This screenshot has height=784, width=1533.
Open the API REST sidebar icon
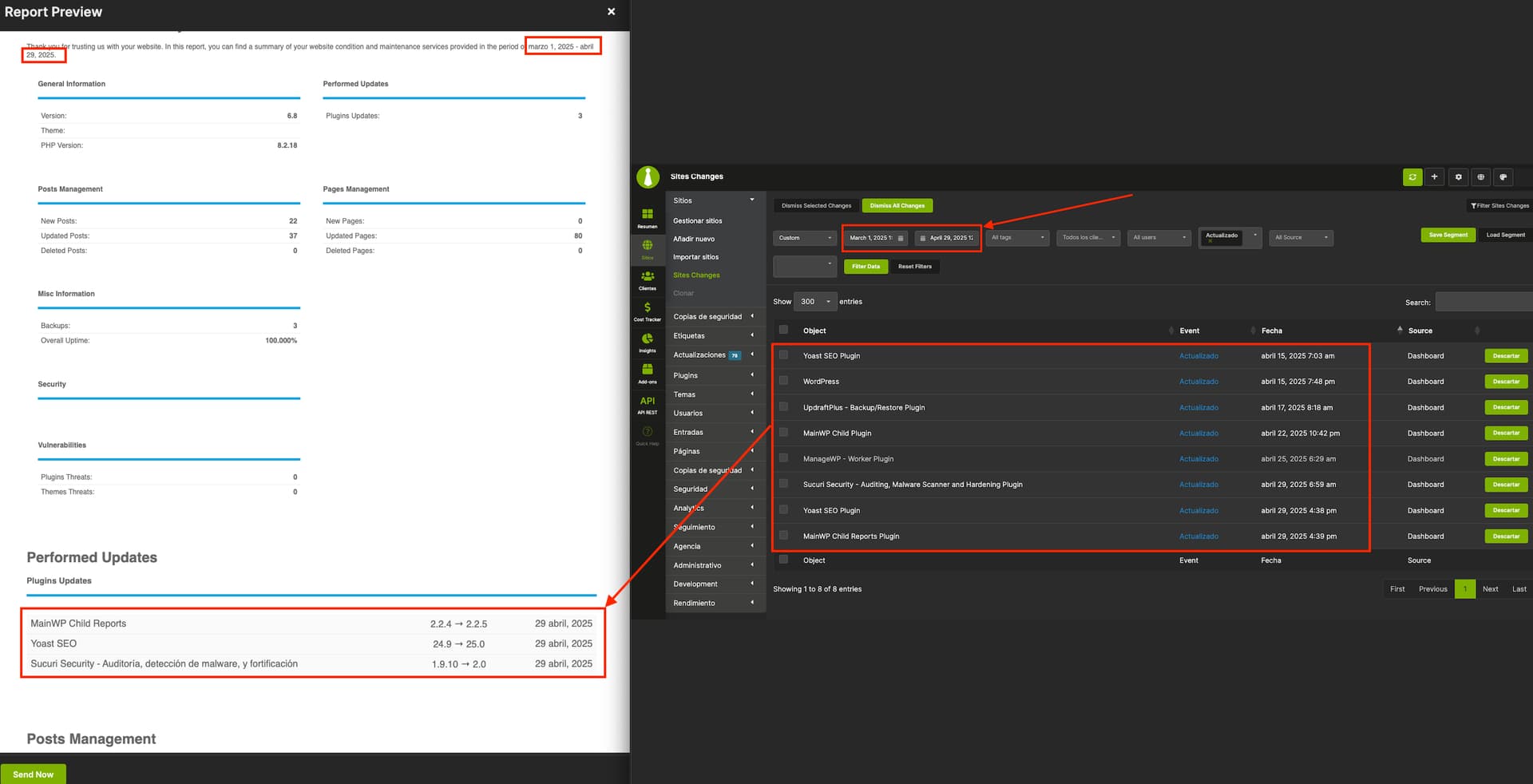pyautogui.click(x=648, y=404)
